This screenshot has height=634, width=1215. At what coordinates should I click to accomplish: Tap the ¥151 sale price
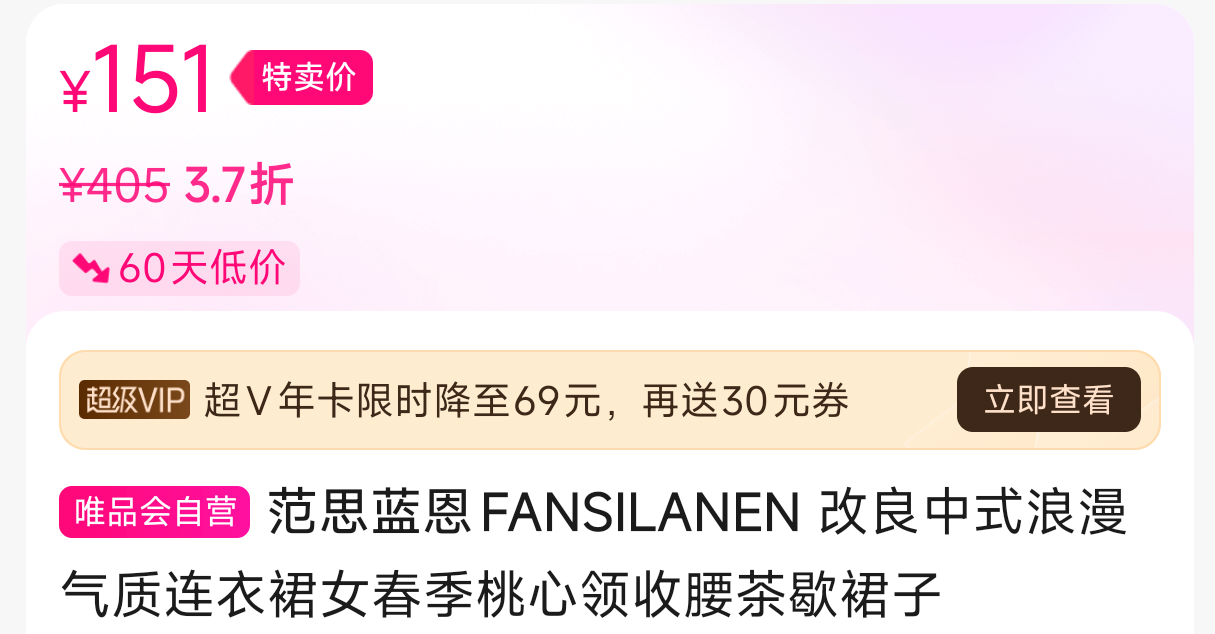coord(137,80)
